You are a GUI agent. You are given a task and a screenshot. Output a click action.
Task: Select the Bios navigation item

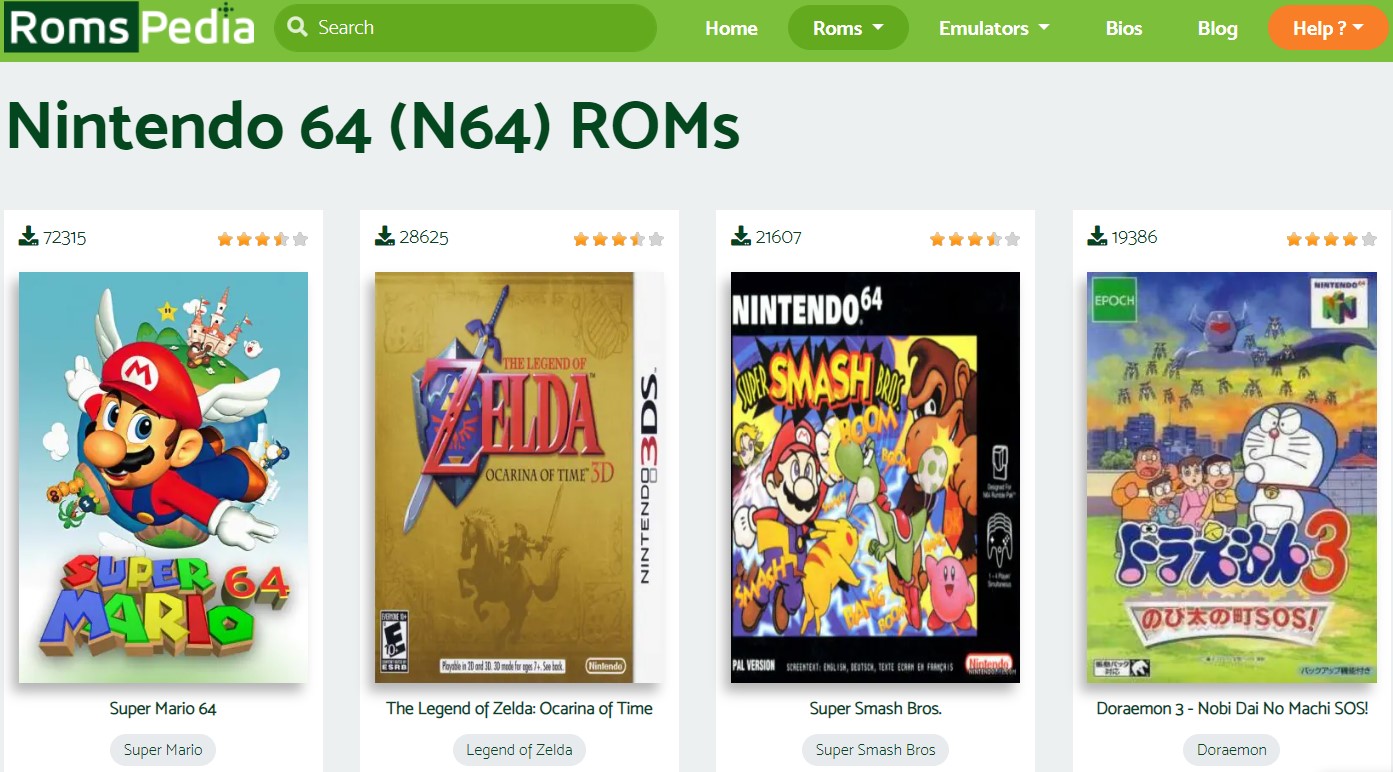coord(1123,28)
